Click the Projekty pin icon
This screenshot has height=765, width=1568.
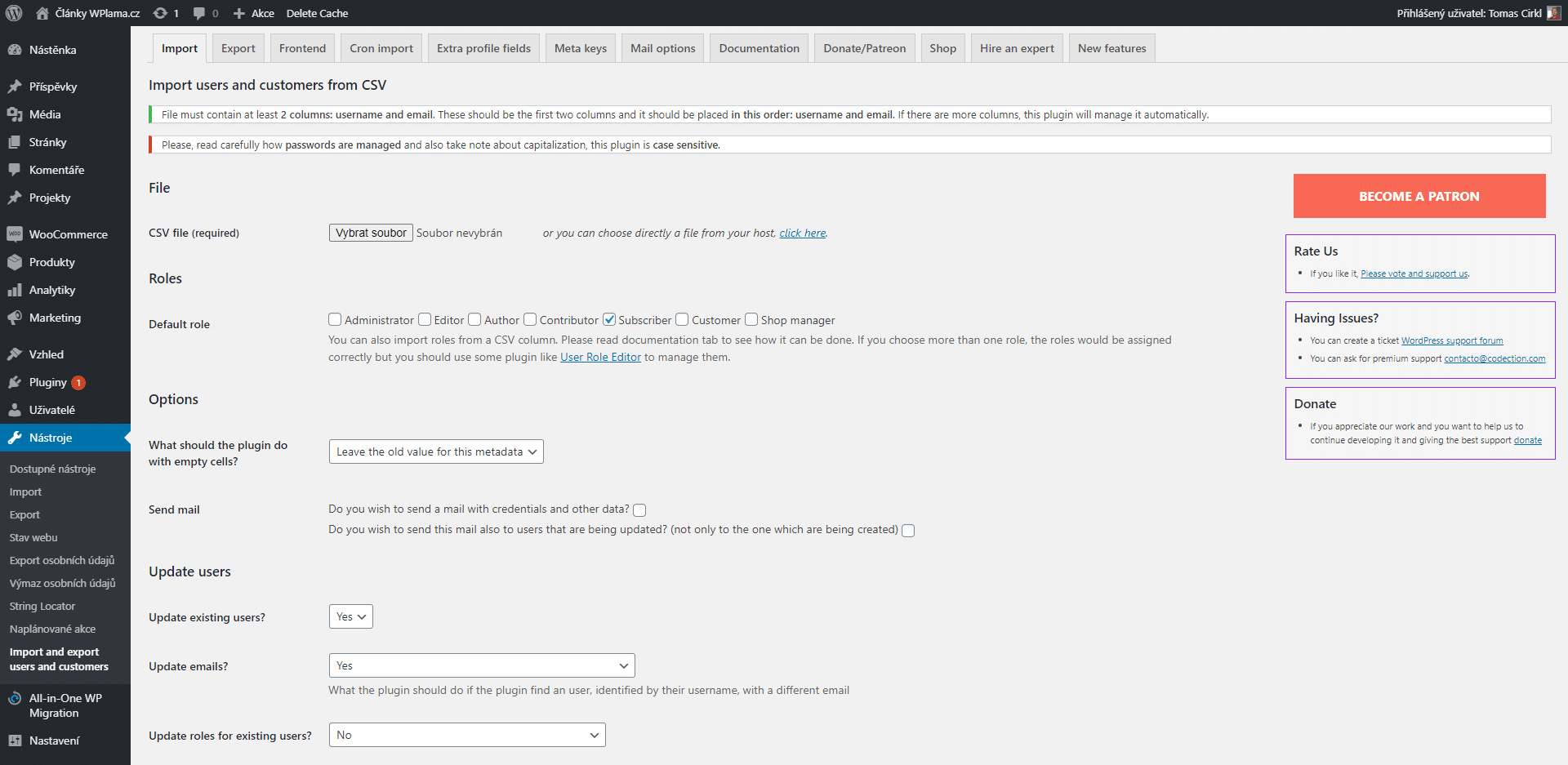pos(15,198)
